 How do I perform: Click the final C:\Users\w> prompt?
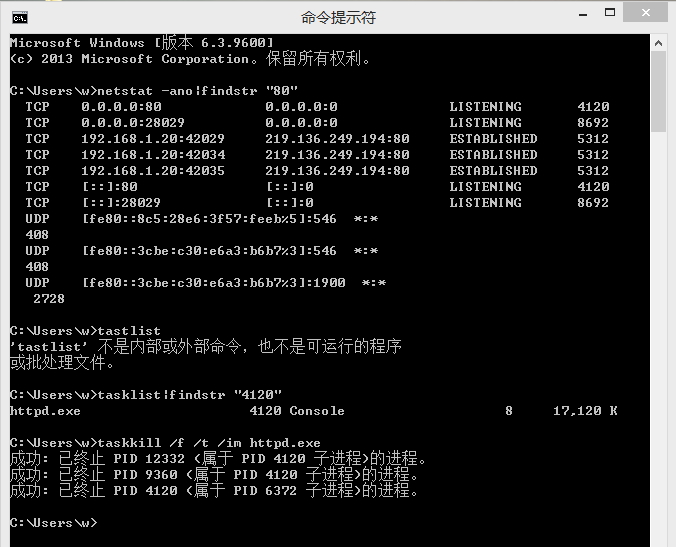53,523
